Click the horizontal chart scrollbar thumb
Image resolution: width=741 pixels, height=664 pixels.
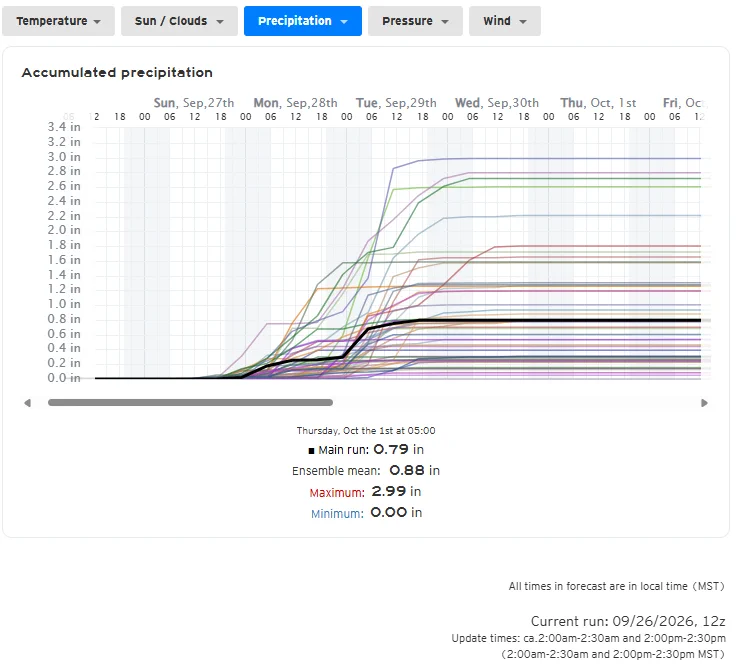tap(190, 403)
